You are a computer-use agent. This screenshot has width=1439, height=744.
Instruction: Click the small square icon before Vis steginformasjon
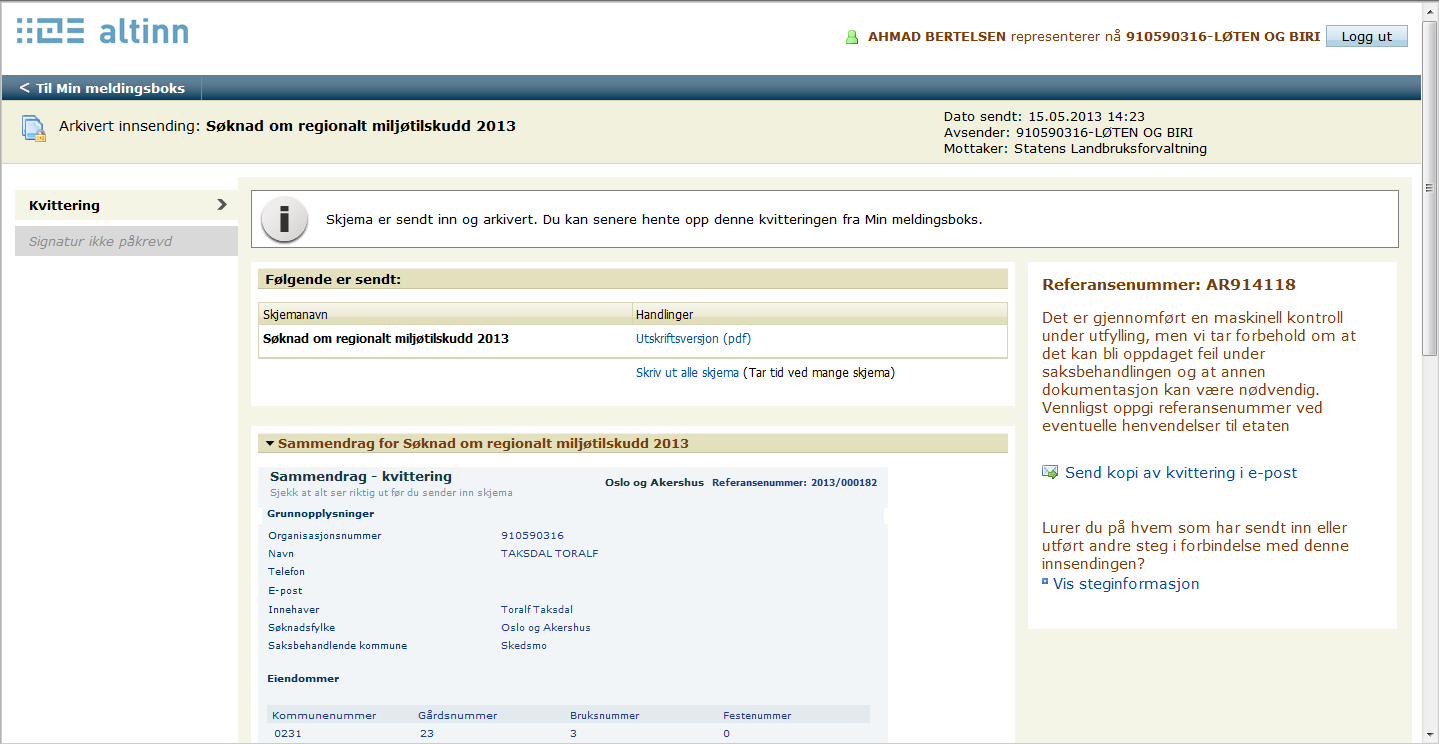coord(1045,581)
